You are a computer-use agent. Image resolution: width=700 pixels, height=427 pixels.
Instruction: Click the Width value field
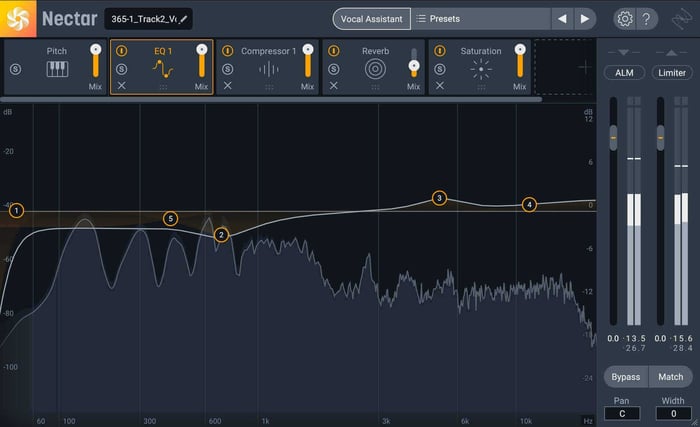673,414
